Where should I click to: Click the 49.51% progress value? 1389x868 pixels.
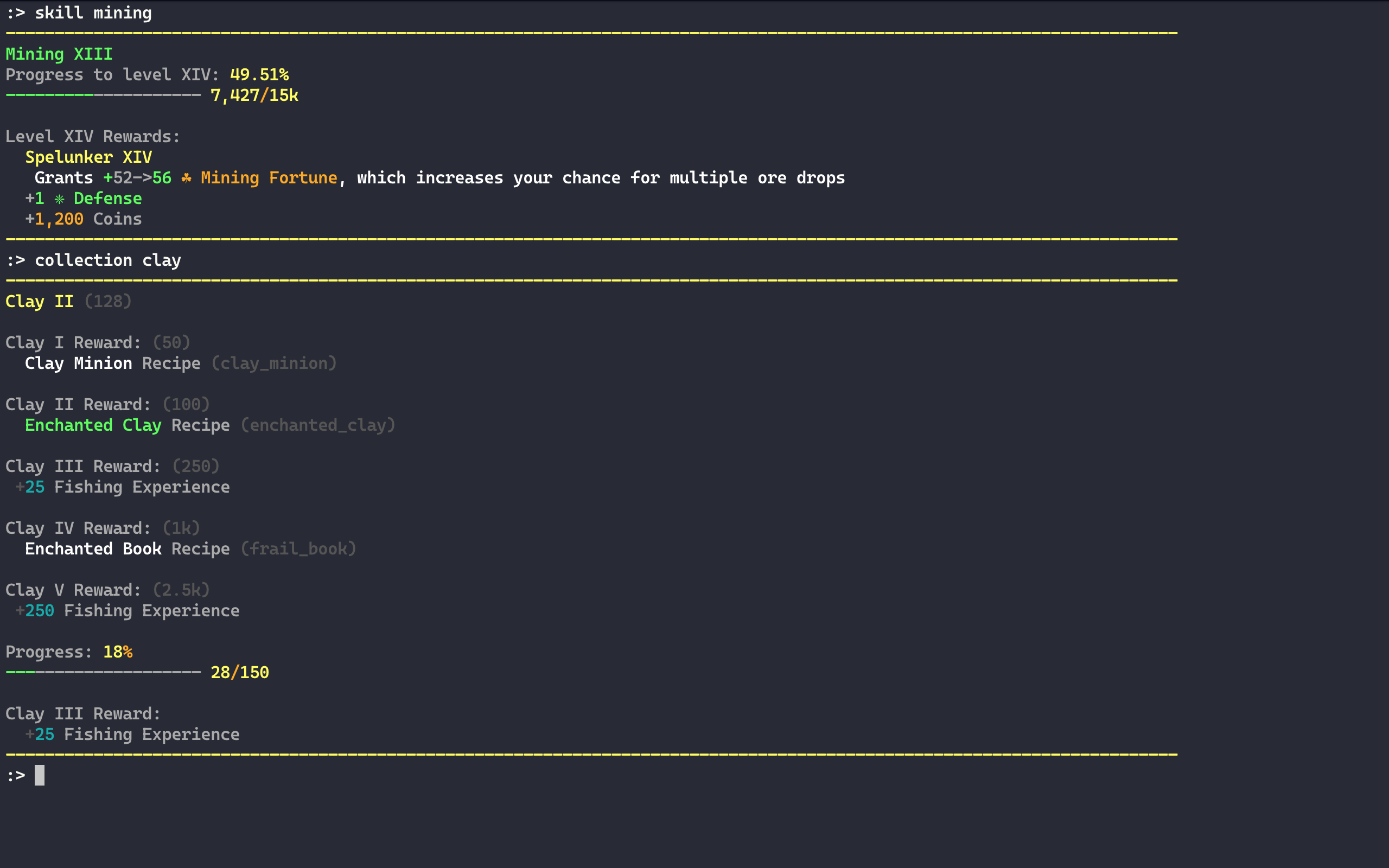[259, 75]
